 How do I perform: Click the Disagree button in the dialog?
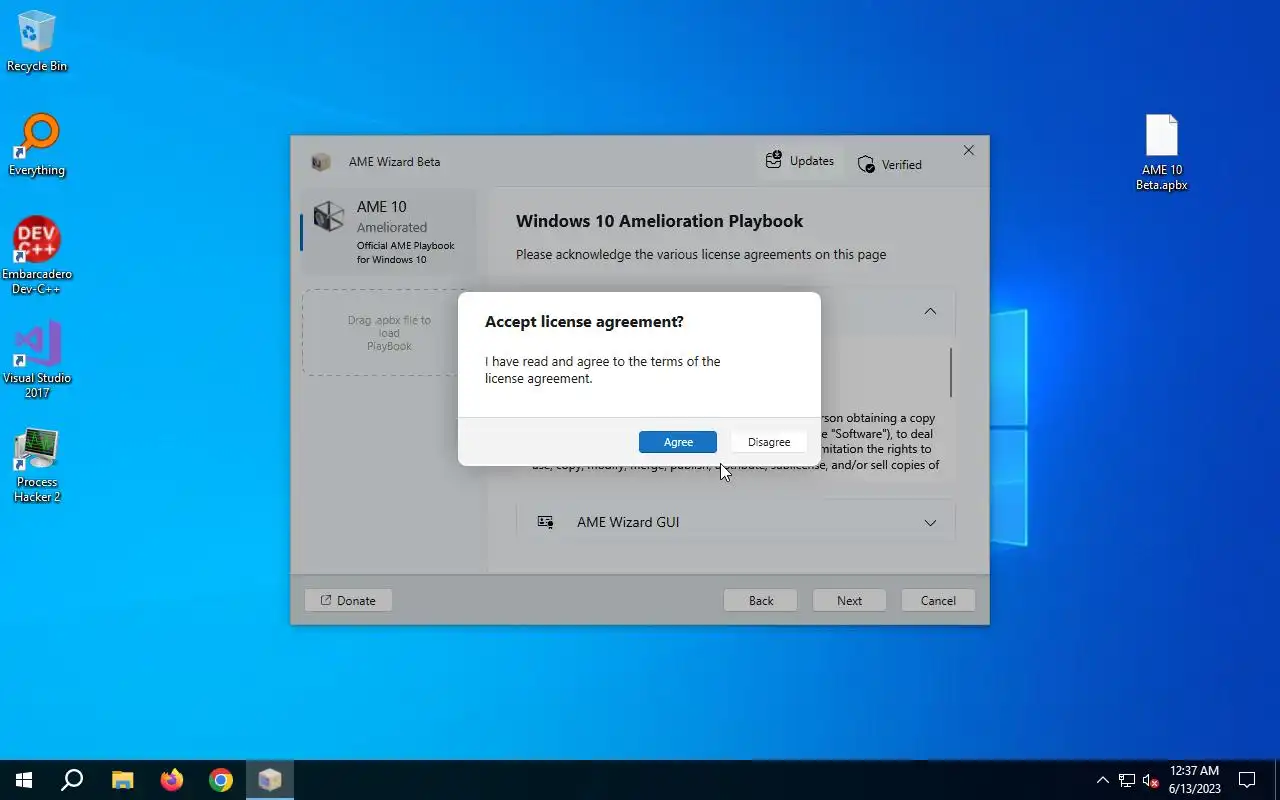pyautogui.click(x=769, y=442)
